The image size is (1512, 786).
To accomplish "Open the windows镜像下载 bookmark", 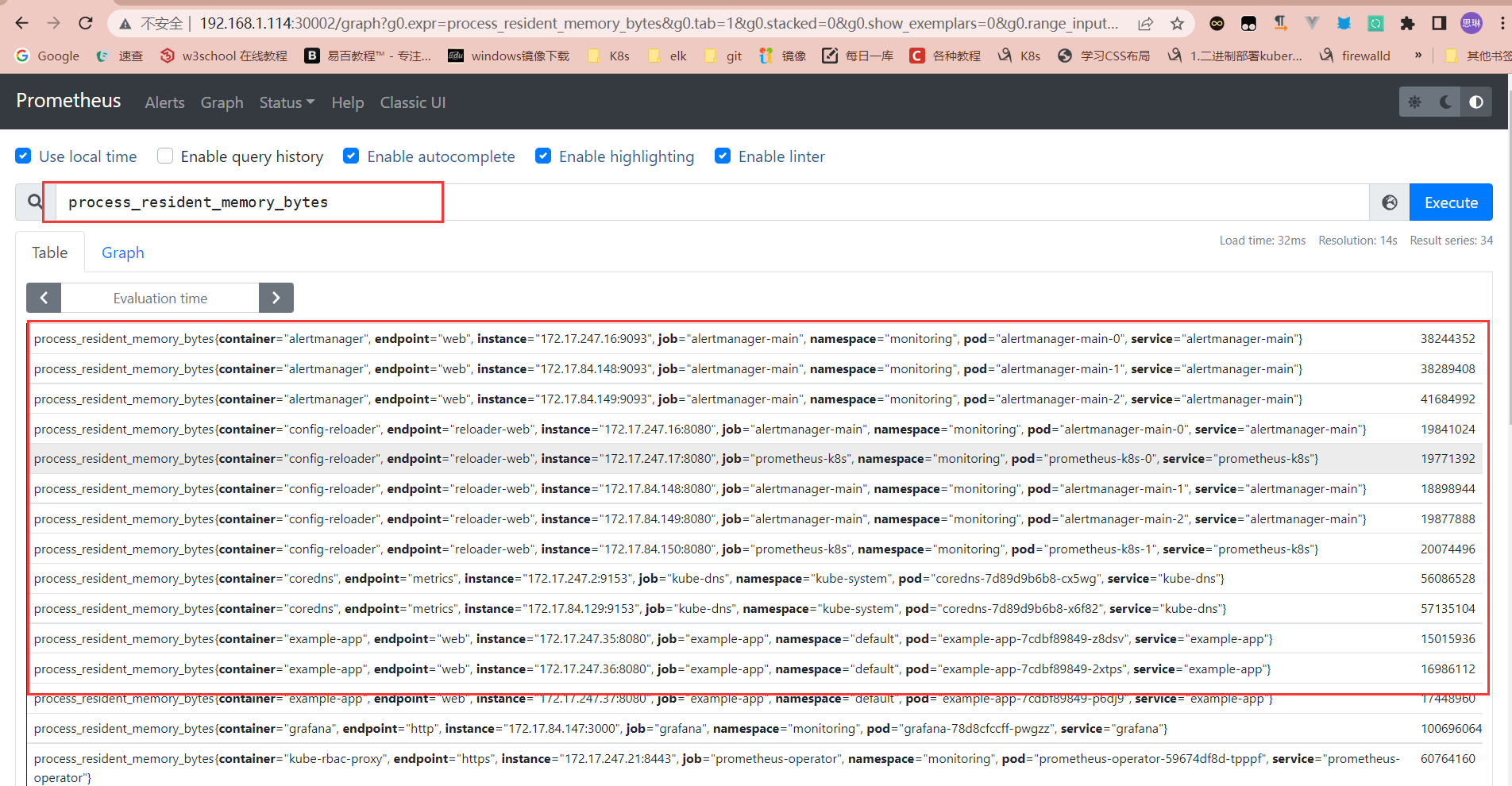I will (x=509, y=56).
